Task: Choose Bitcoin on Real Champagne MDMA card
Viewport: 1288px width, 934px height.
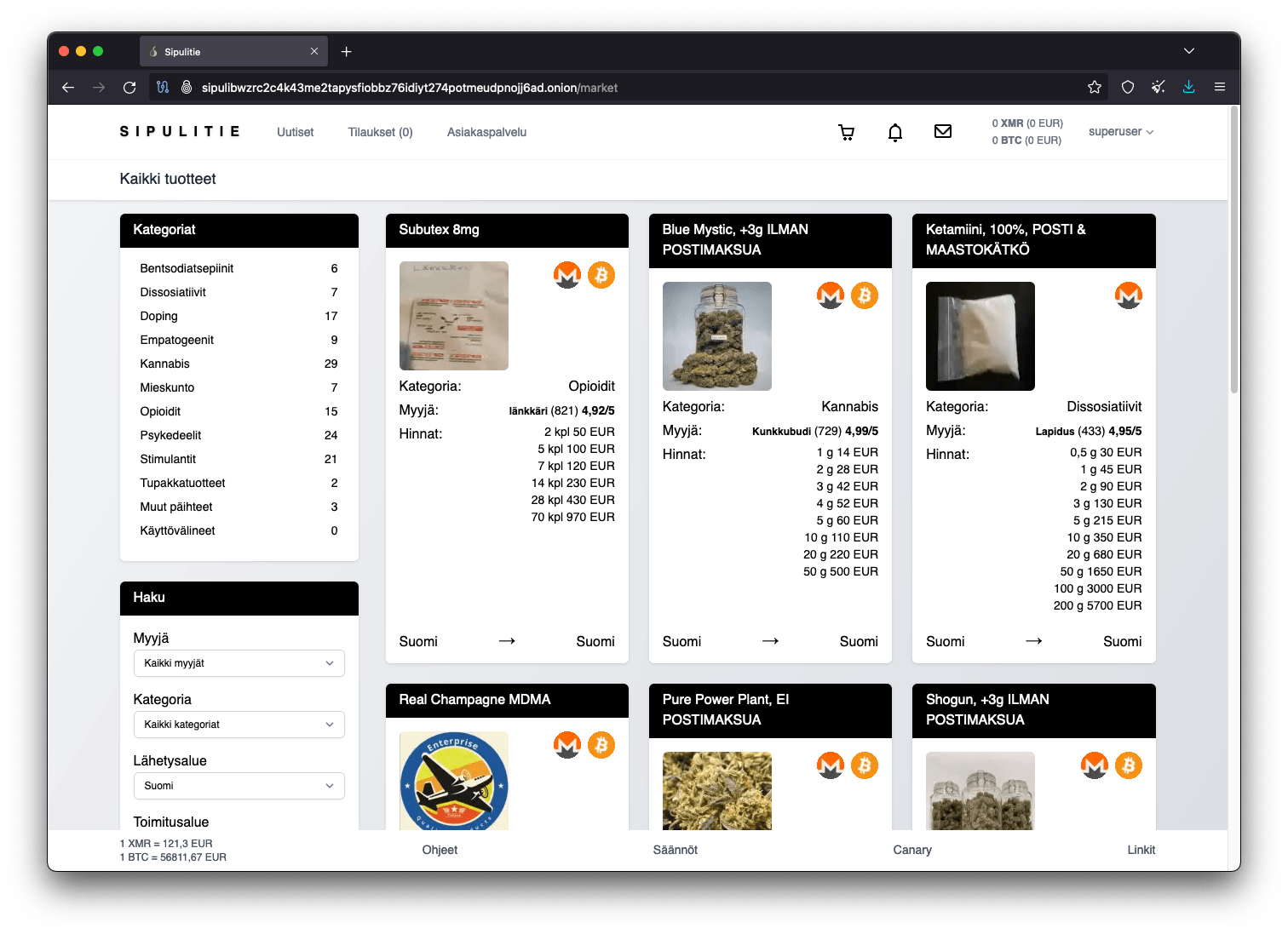Action: (x=601, y=745)
